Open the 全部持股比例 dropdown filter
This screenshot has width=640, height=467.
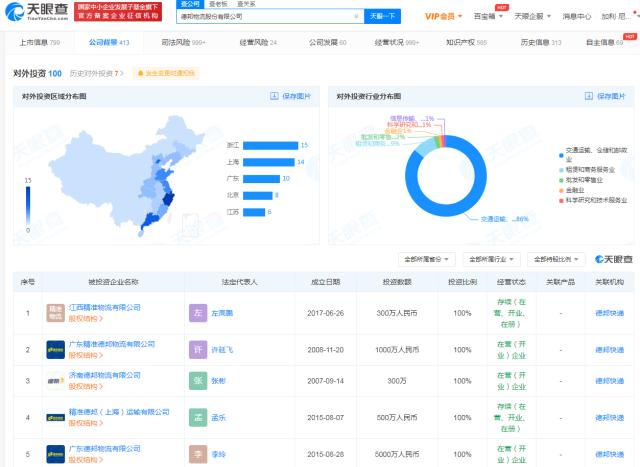point(556,259)
